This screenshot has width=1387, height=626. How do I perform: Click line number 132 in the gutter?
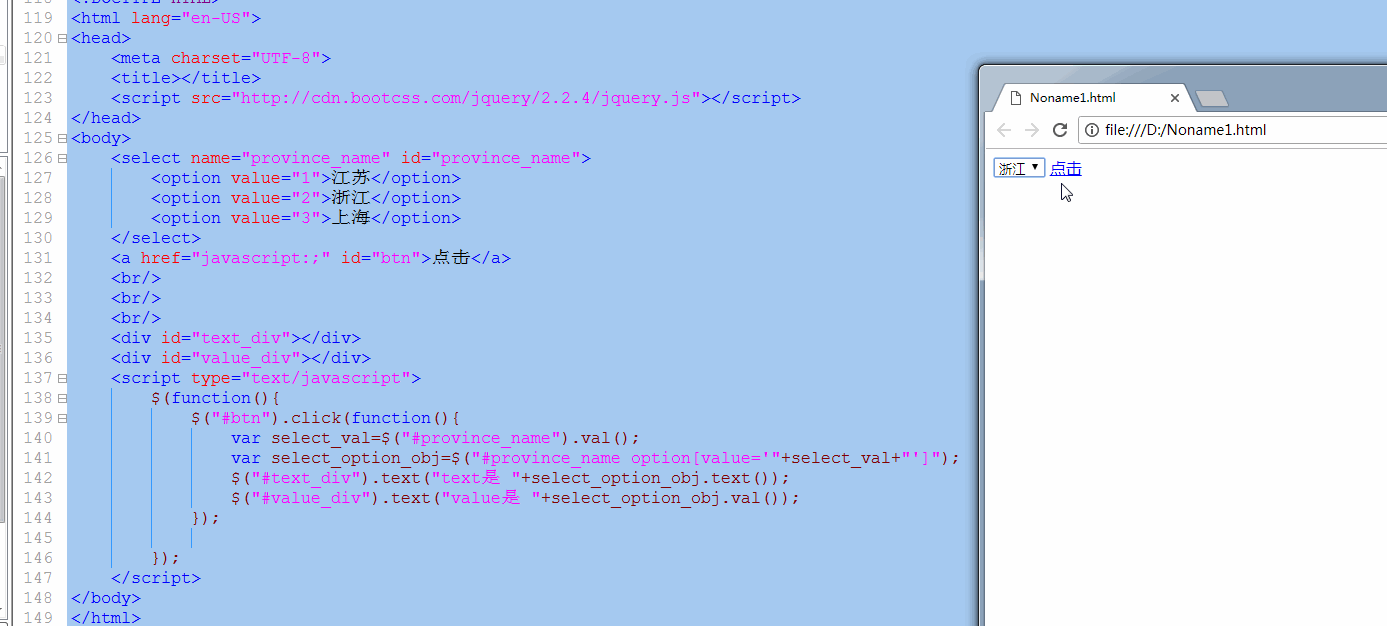[x=36, y=278]
